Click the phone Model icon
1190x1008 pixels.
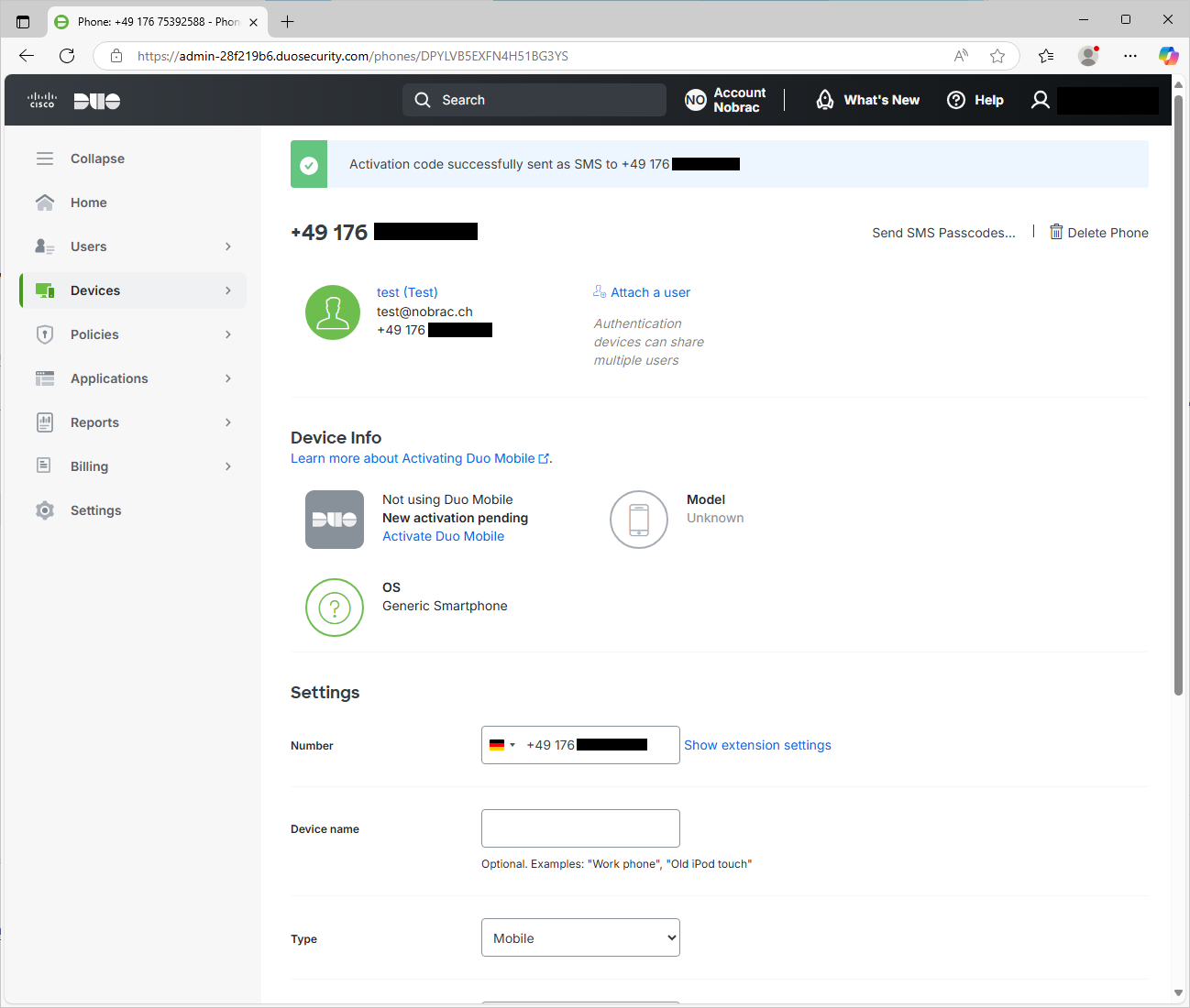click(x=639, y=520)
